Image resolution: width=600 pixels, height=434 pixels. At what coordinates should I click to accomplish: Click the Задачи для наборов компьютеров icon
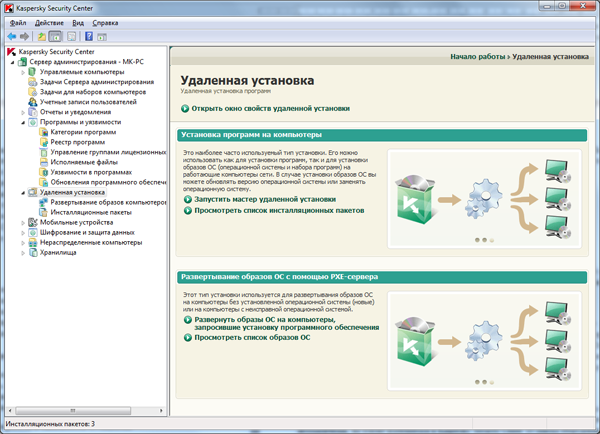(33, 92)
